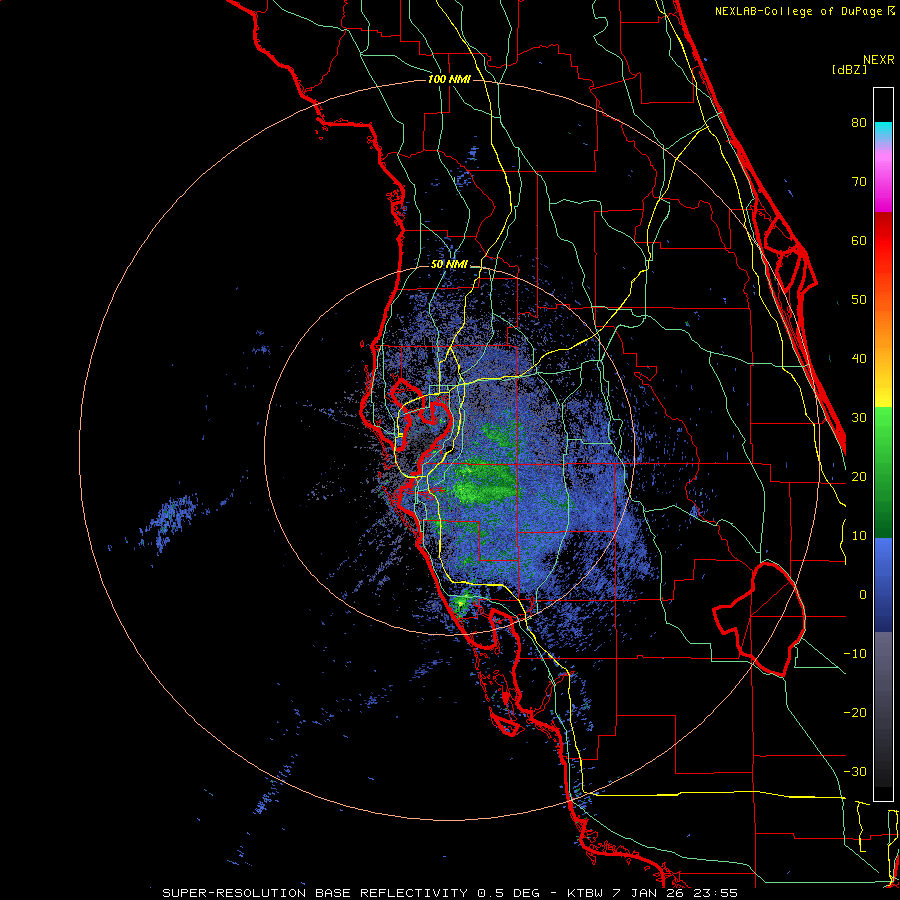Viewport: 900px width, 900px height.
Task: Click the 20 value on the dBZ scale
Action: (x=859, y=477)
